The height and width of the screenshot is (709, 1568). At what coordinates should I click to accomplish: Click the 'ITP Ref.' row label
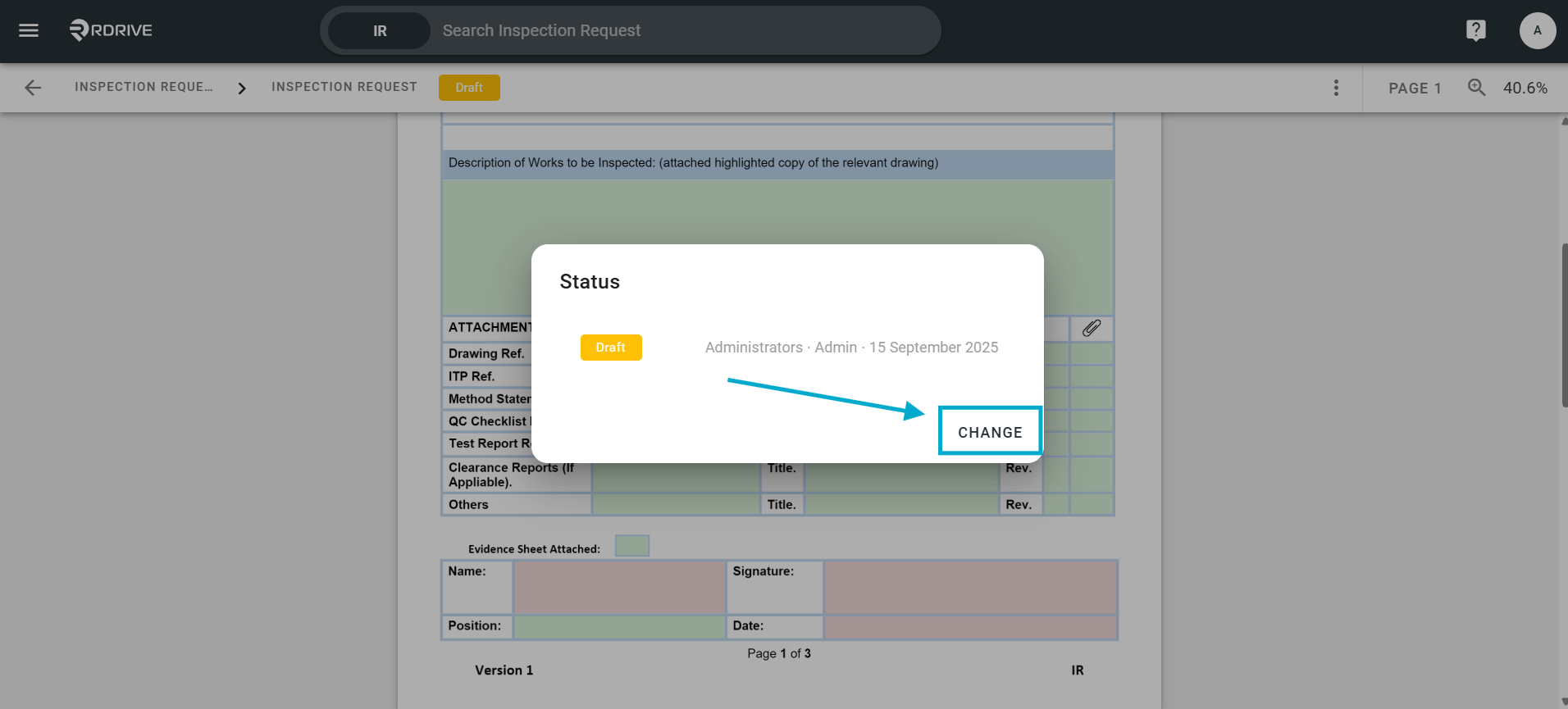tap(472, 376)
